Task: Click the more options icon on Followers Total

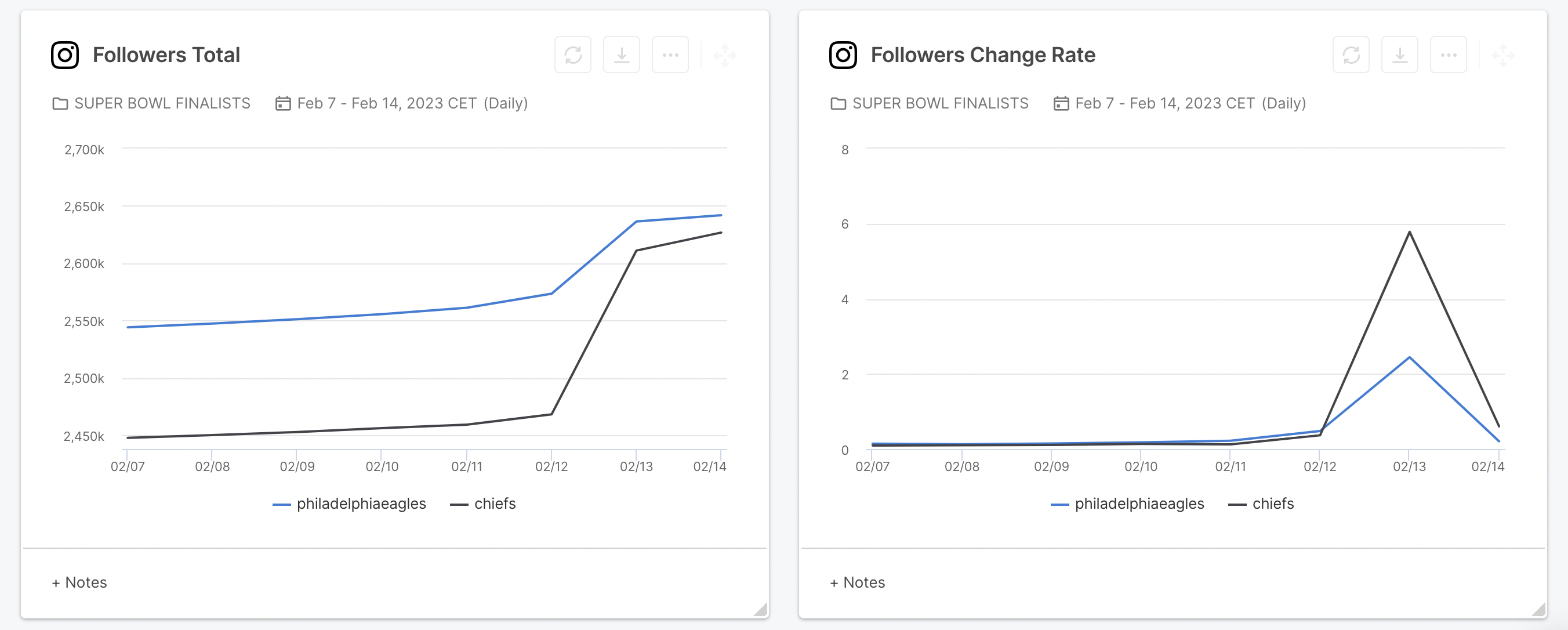Action: pyautogui.click(x=669, y=54)
